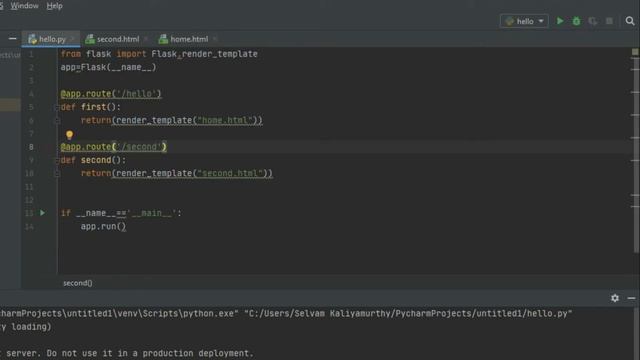Viewport: 640px width, 360px height.
Task: Click 'render_template' in import line
Action: click(220, 54)
